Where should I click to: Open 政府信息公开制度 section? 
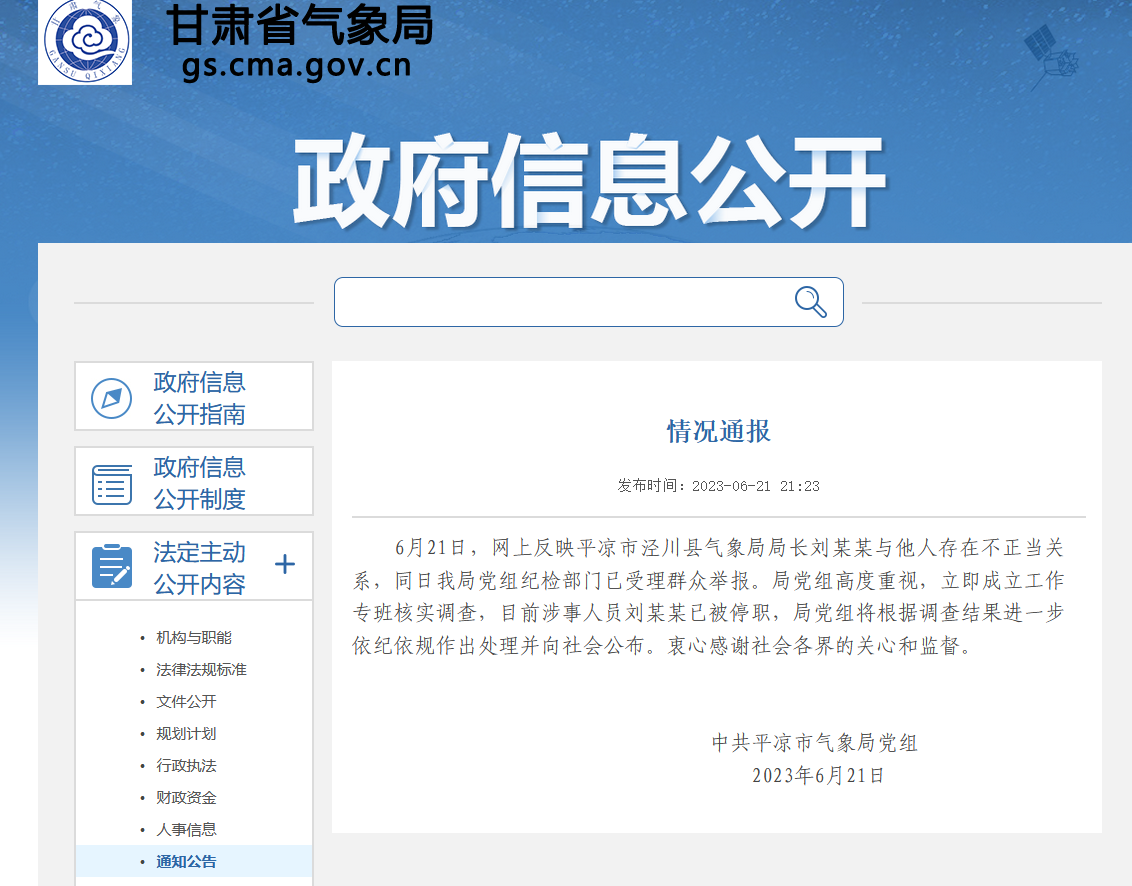[199, 483]
